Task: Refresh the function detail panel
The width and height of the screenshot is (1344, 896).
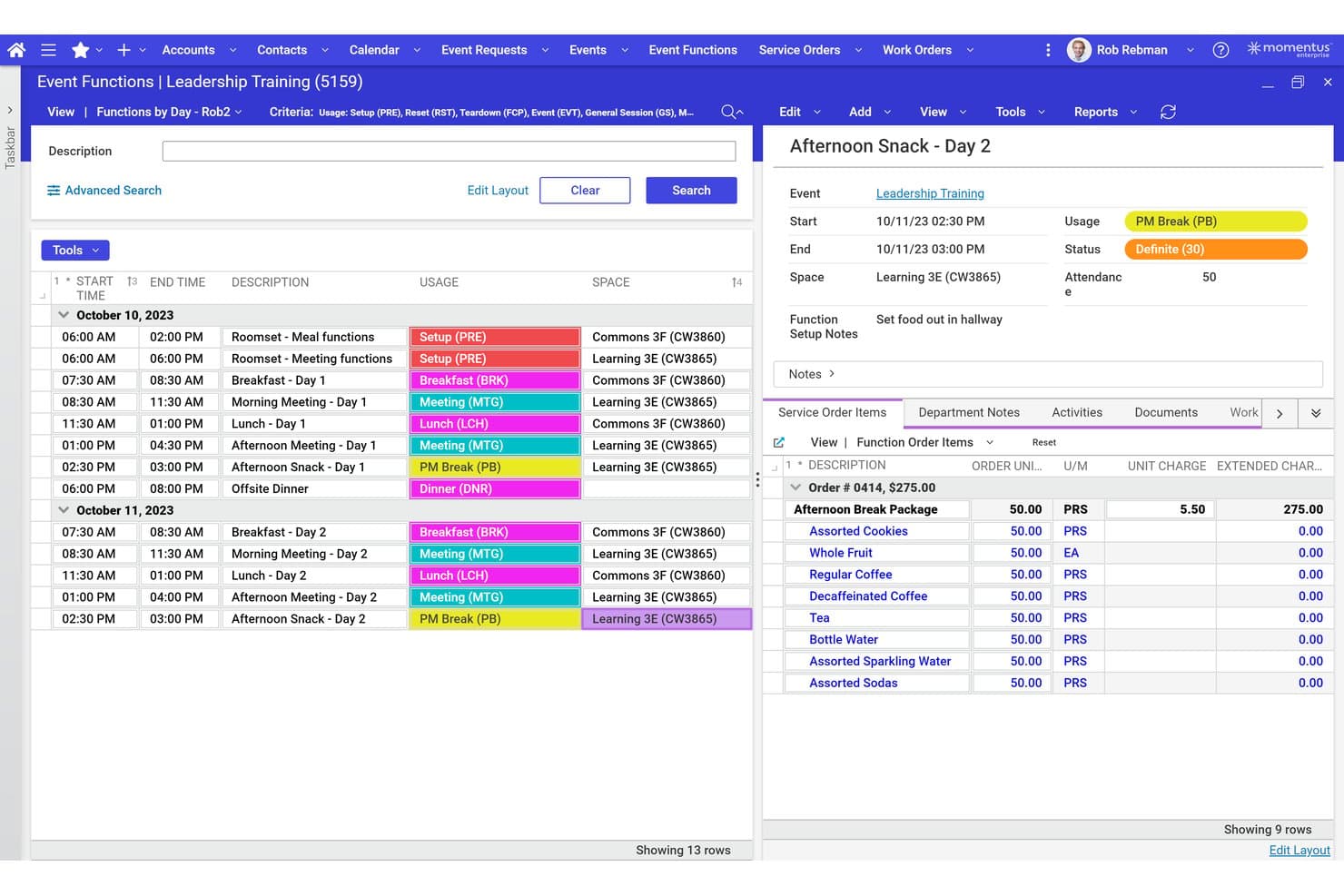Action: pos(1168,112)
